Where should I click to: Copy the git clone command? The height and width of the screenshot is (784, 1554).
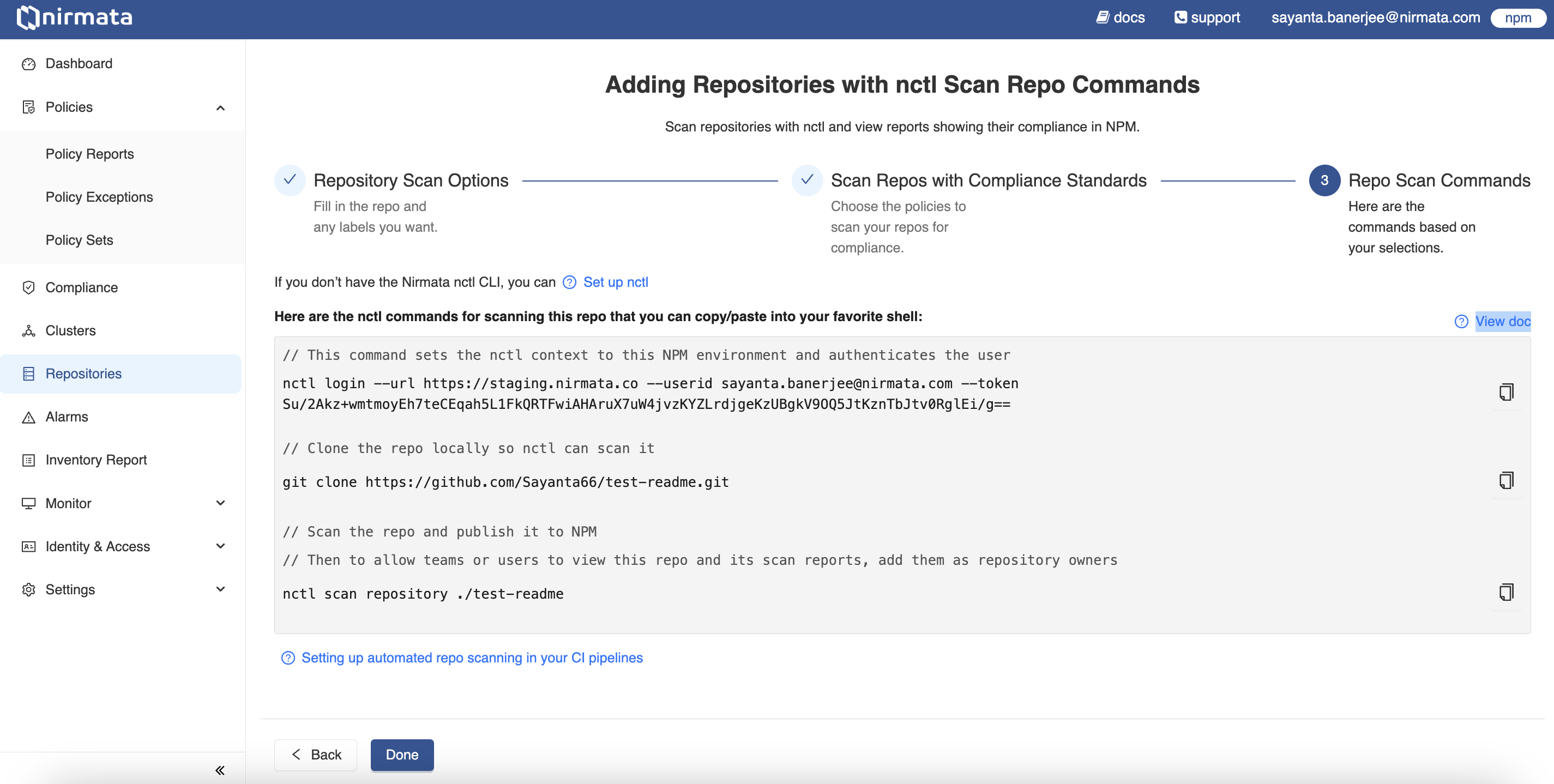[1505, 481]
